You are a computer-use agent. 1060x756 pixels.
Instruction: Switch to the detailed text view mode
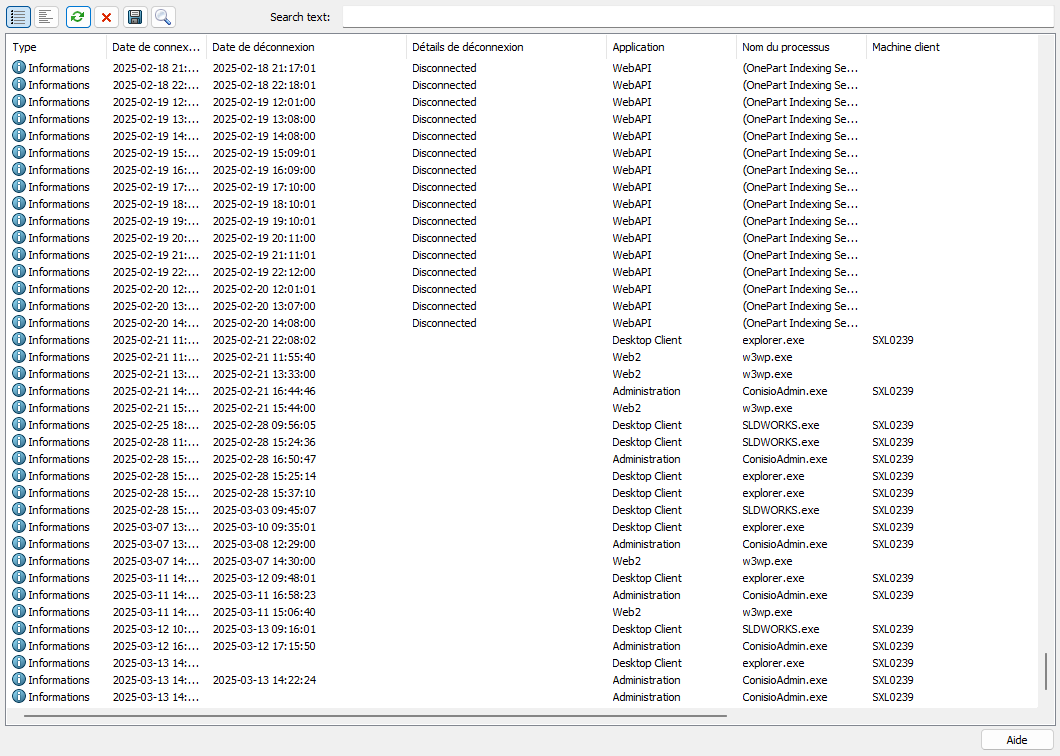coord(46,17)
